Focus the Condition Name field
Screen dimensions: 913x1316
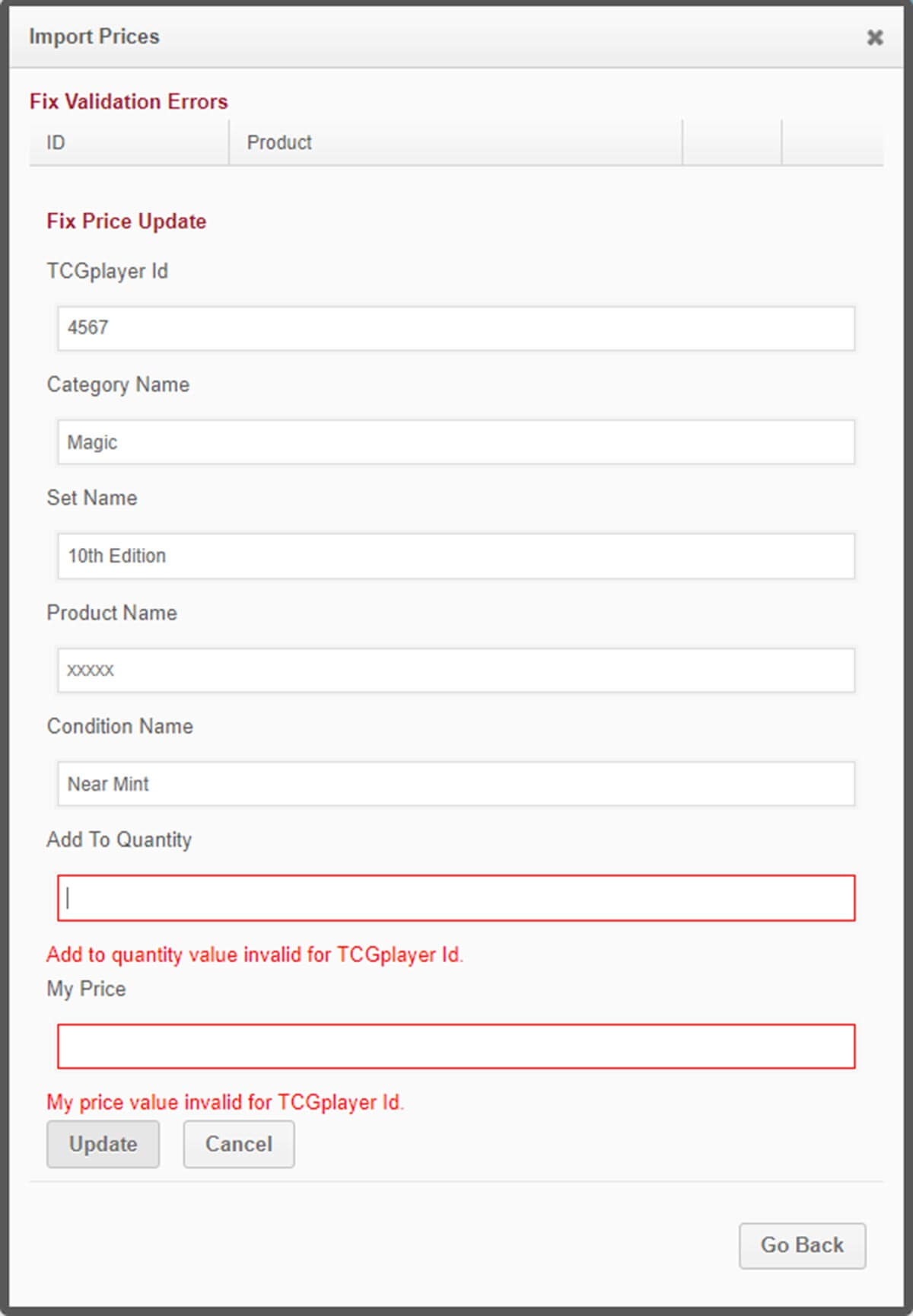pos(456,784)
